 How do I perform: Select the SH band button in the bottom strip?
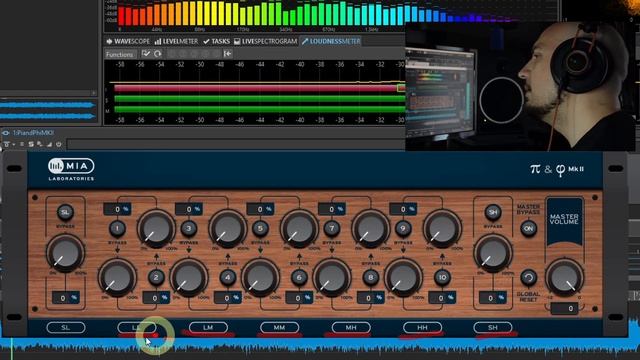point(493,327)
